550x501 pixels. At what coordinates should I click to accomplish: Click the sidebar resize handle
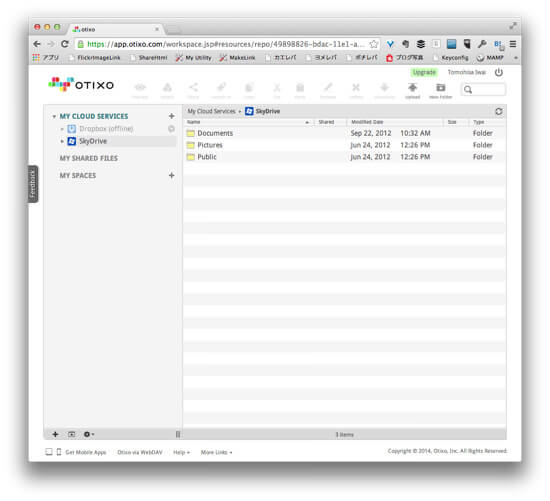click(178, 434)
